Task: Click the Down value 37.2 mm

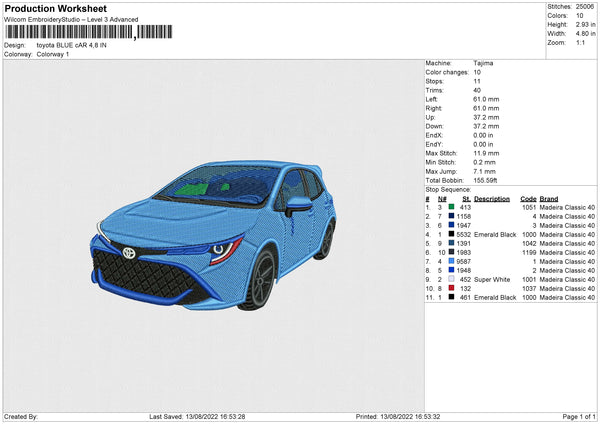Action: 486,126
